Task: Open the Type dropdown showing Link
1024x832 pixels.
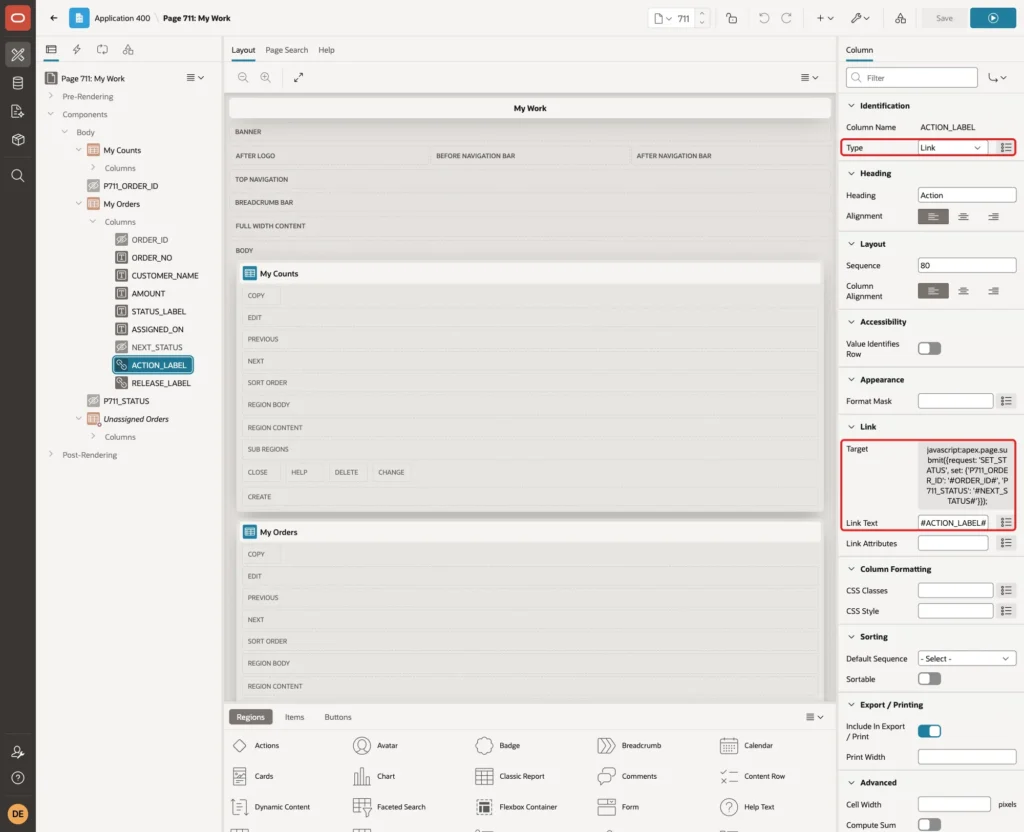Action: [x=951, y=148]
